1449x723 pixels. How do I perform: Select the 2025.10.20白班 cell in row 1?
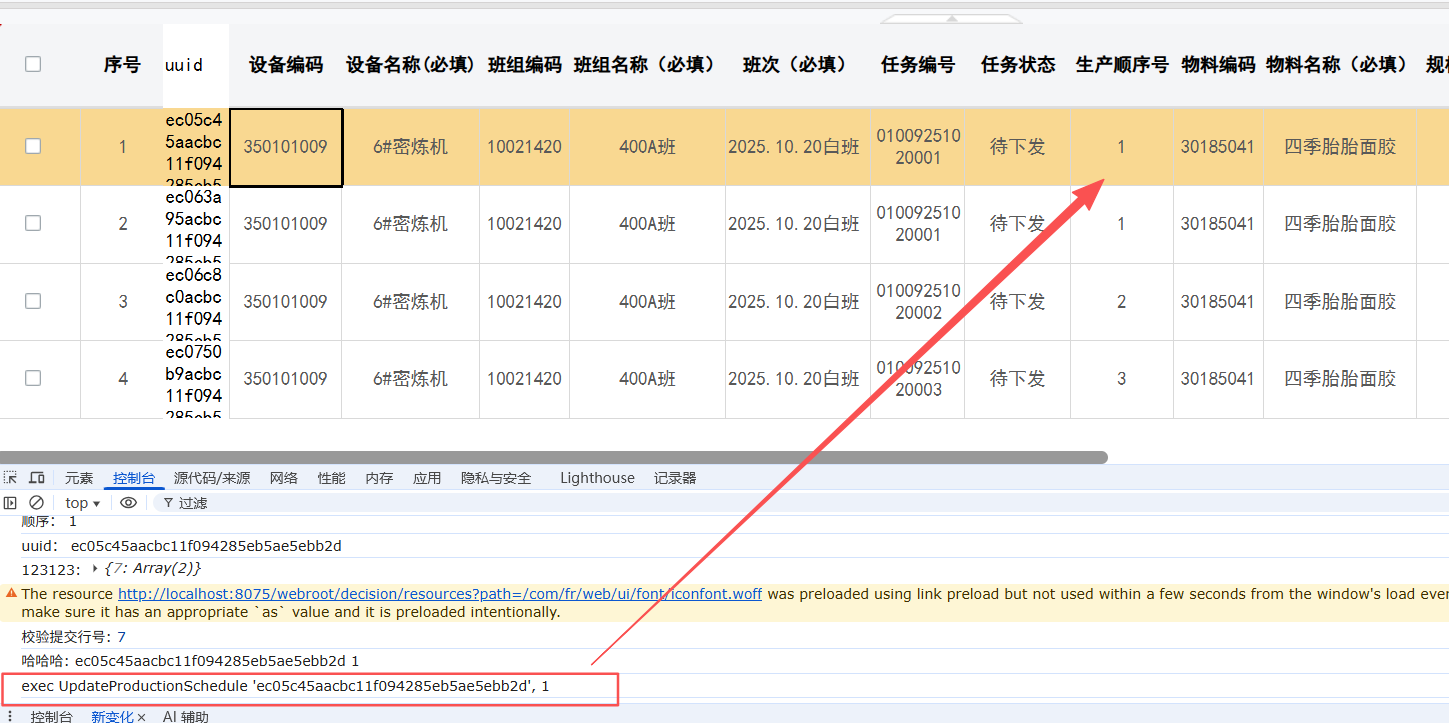(x=798, y=147)
